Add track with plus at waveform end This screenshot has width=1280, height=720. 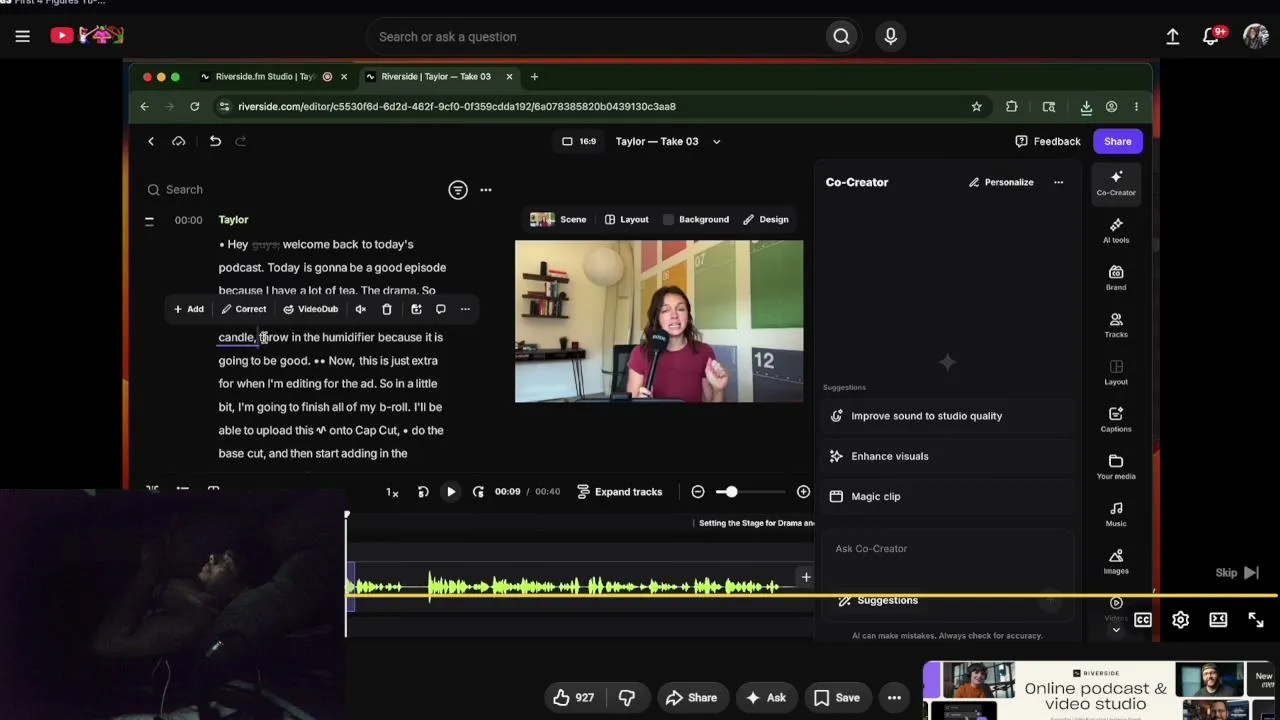point(805,577)
